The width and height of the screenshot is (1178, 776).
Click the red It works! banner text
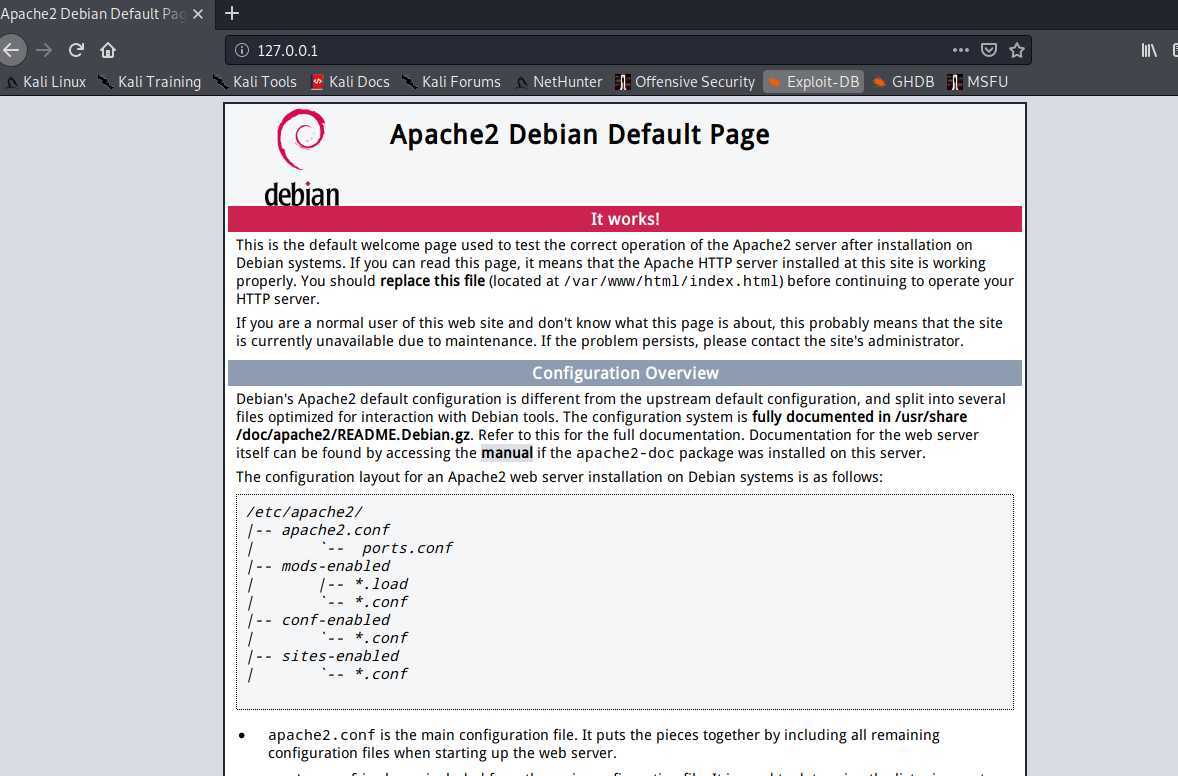click(x=625, y=219)
